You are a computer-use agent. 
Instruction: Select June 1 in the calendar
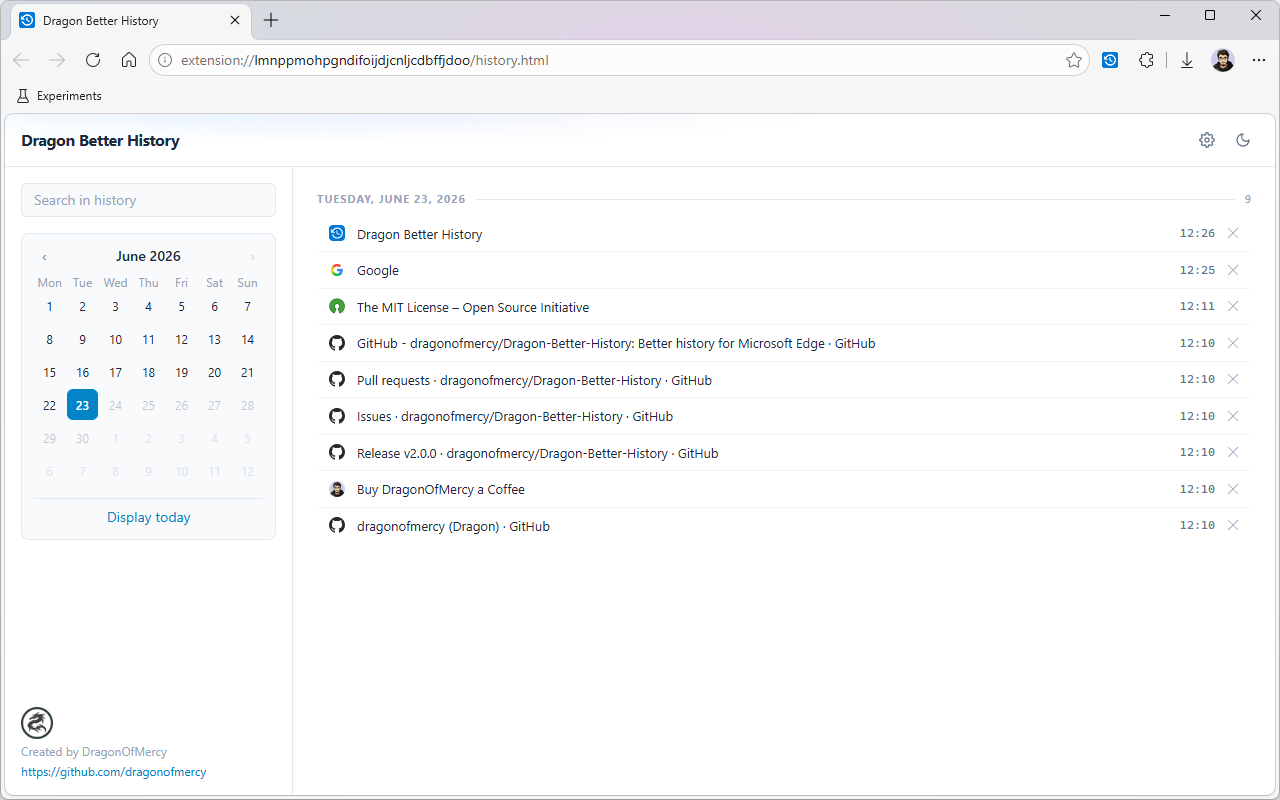pos(49,307)
